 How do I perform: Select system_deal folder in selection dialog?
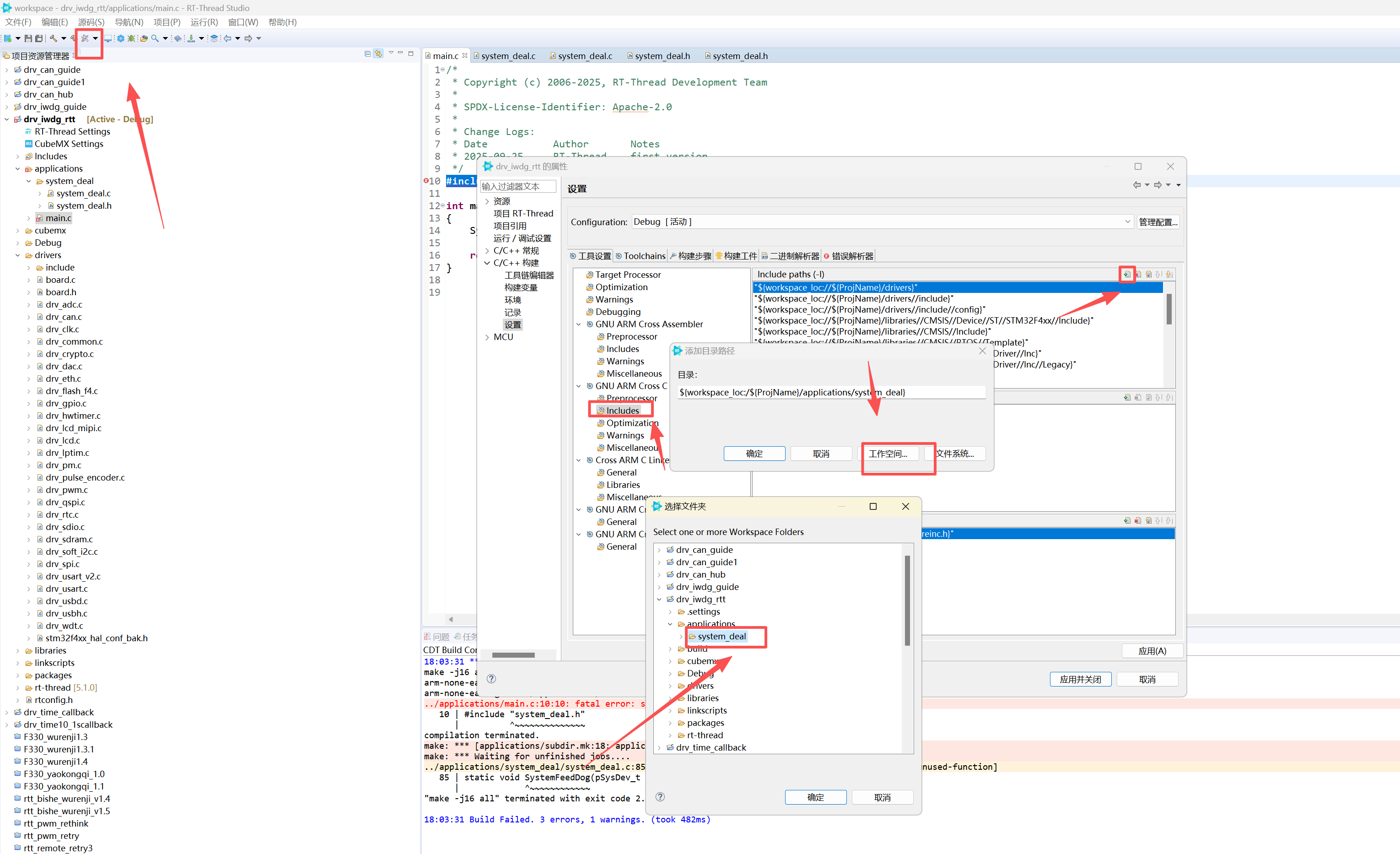tap(721, 636)
